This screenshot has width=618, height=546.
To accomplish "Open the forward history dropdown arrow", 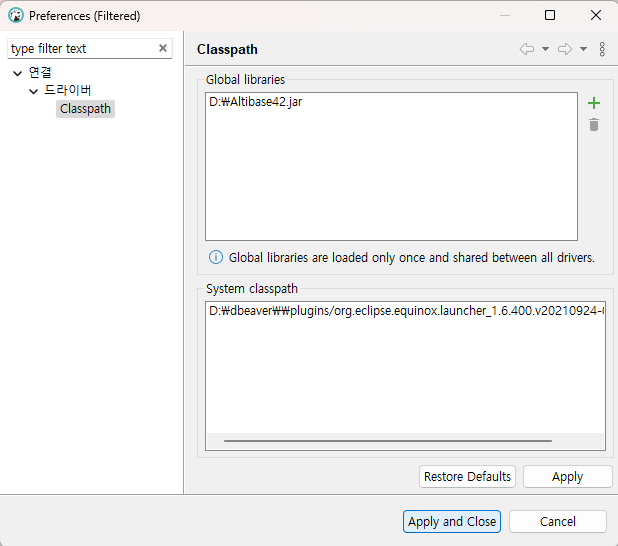I will click(583, 49).
